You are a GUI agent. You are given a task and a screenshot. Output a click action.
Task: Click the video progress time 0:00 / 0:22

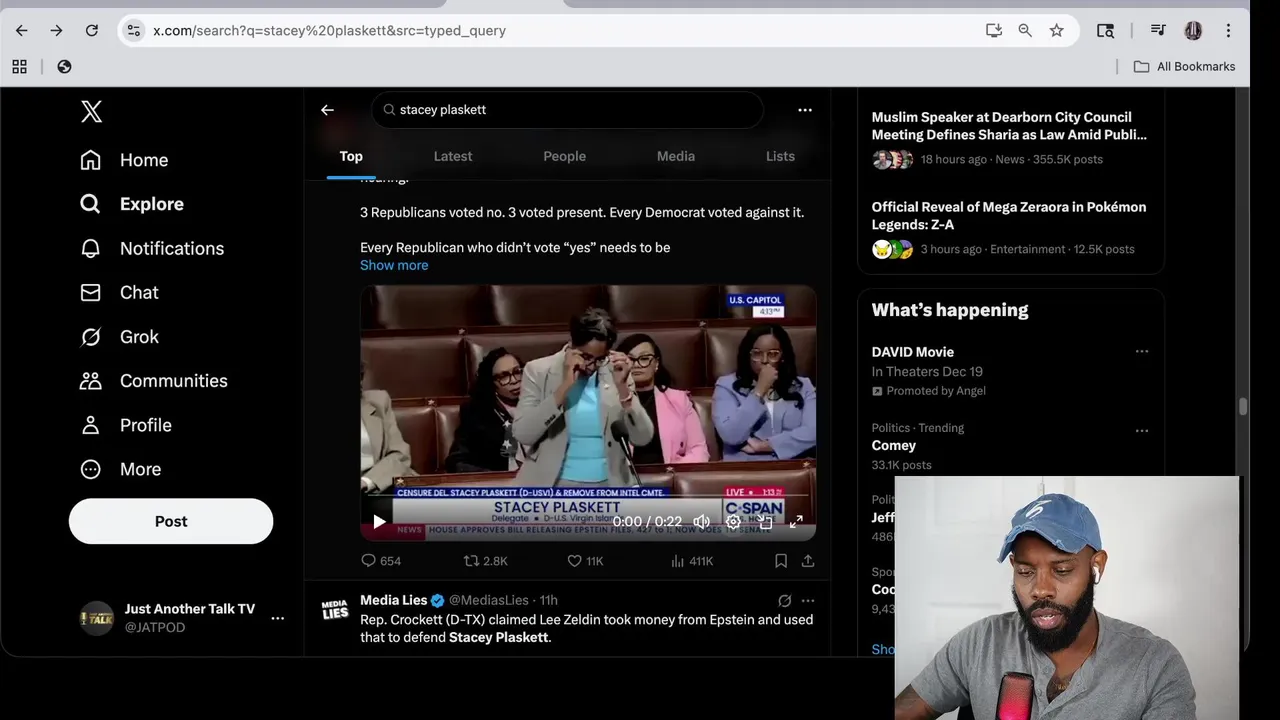click(647, 522)
